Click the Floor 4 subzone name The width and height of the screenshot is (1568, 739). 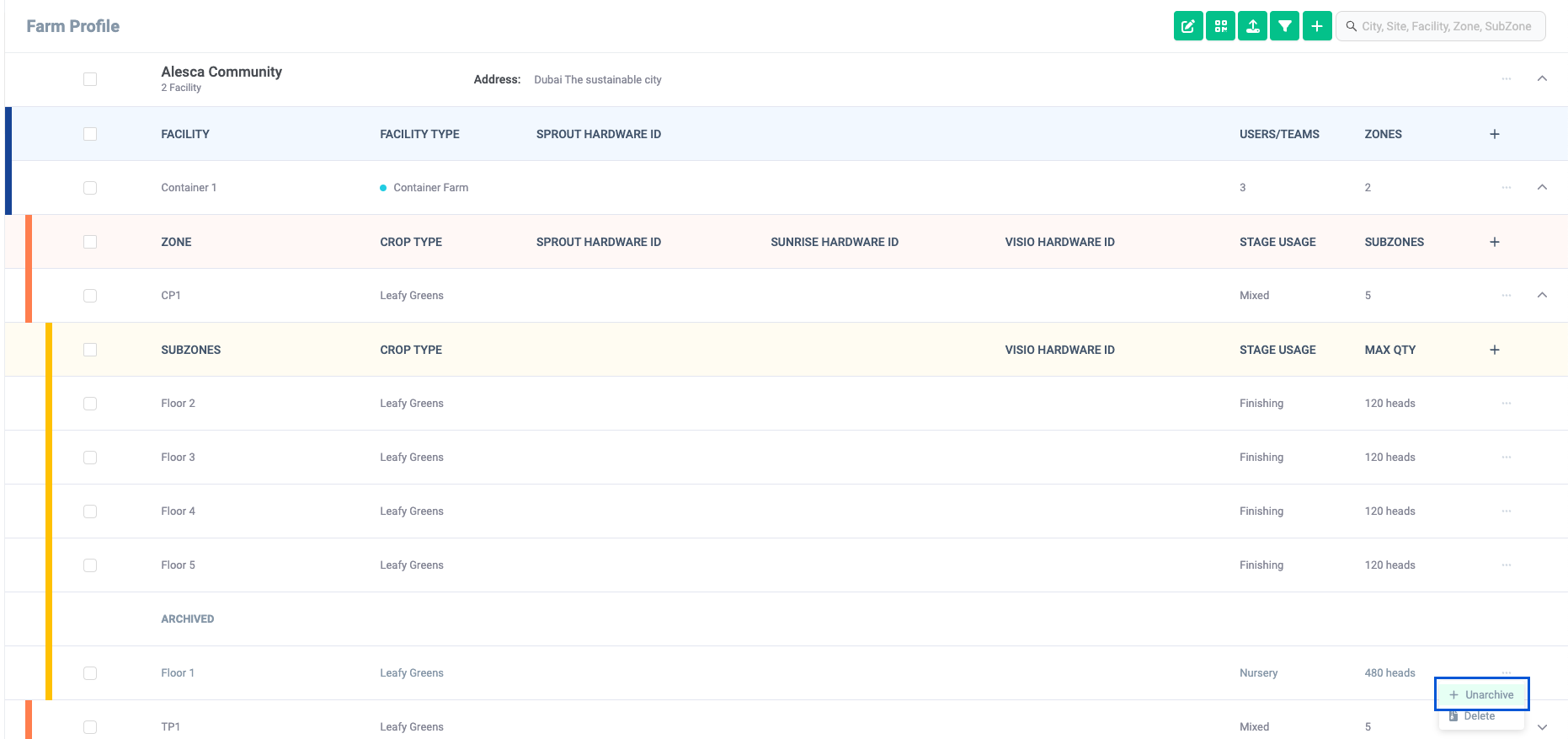pyautogui.click(x=178, y=511)
